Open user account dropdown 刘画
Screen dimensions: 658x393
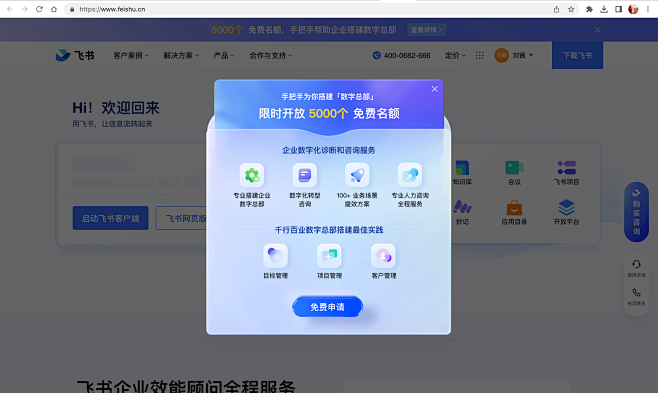click(x=523, y=55)
